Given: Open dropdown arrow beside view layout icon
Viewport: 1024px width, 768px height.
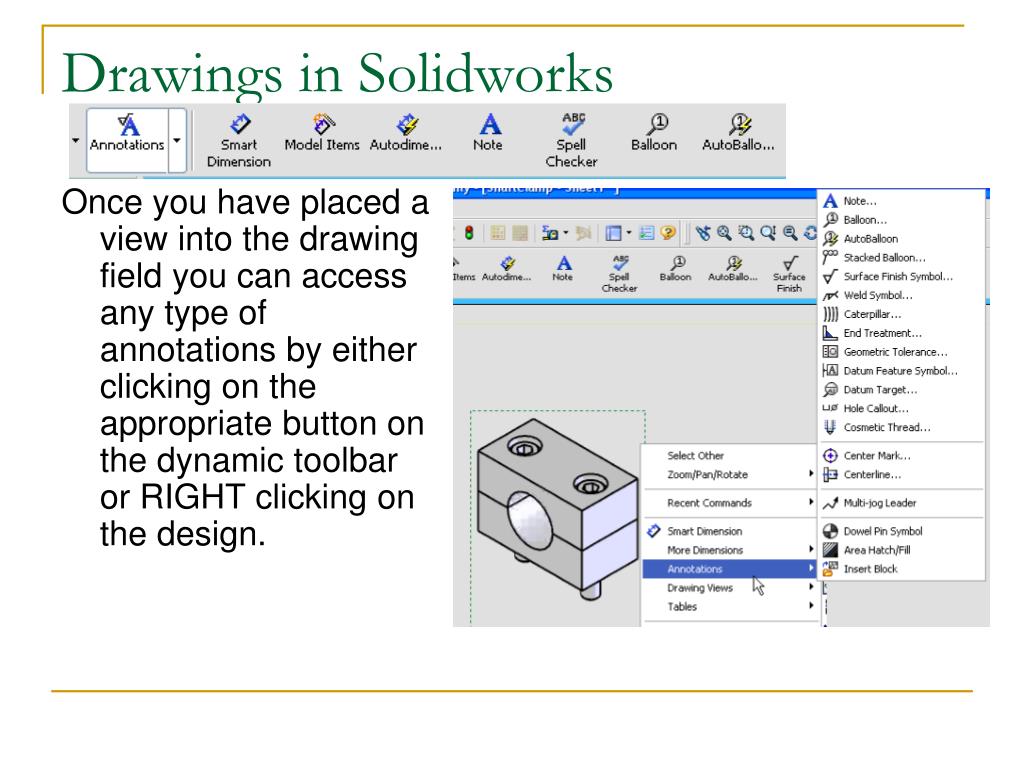Looking at the screenshot, I should (628, 232).
